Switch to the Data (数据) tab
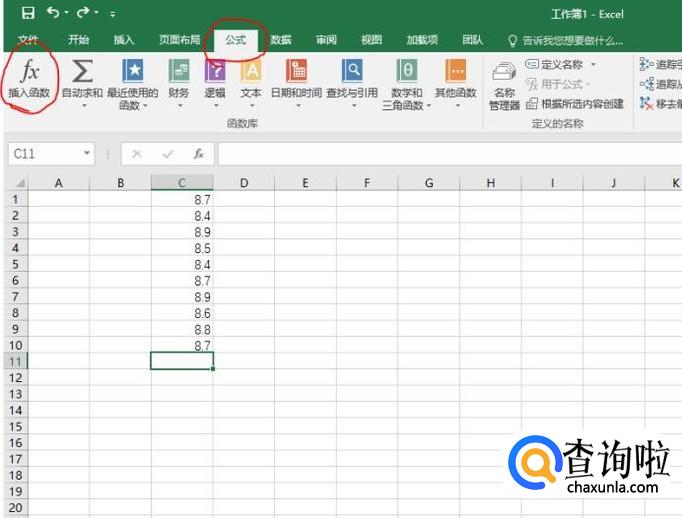Viewport: 682px width, 518px height. 281,40
